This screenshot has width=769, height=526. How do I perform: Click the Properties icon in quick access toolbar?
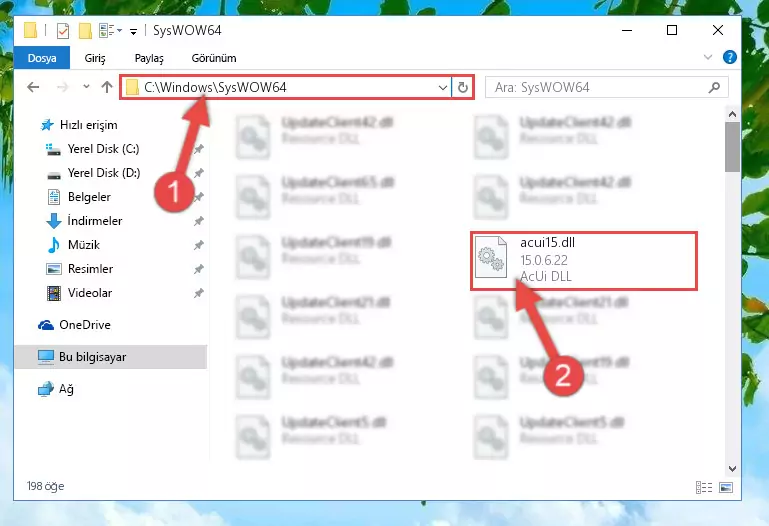tap(63, 31)
